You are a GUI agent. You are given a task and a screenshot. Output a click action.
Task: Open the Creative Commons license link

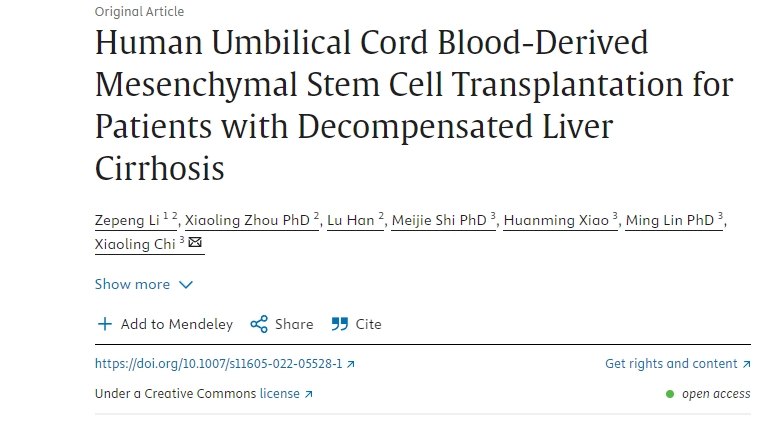click(279, 394)
